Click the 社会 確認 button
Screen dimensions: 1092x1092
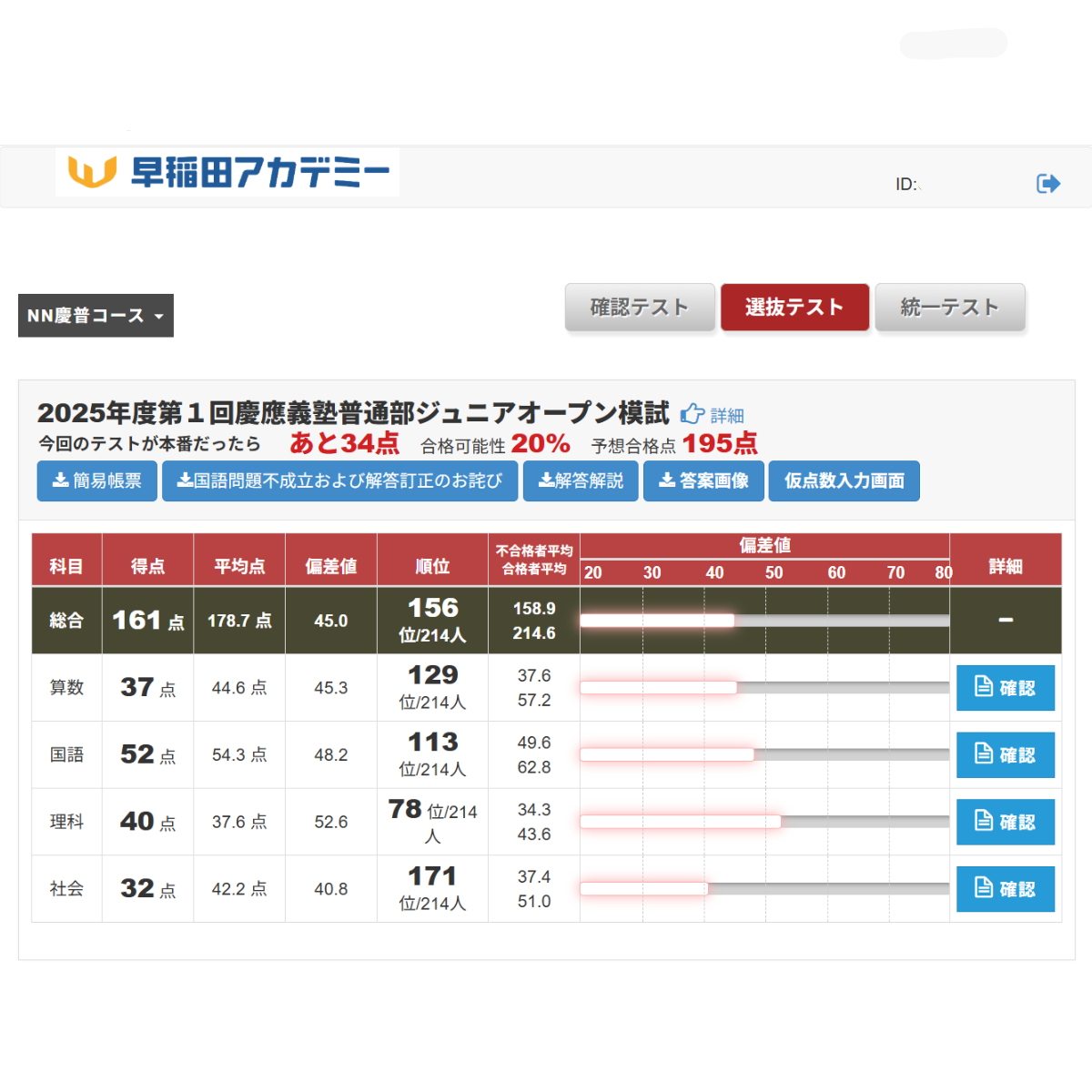pyautogui.click(x=1006, y=889)
